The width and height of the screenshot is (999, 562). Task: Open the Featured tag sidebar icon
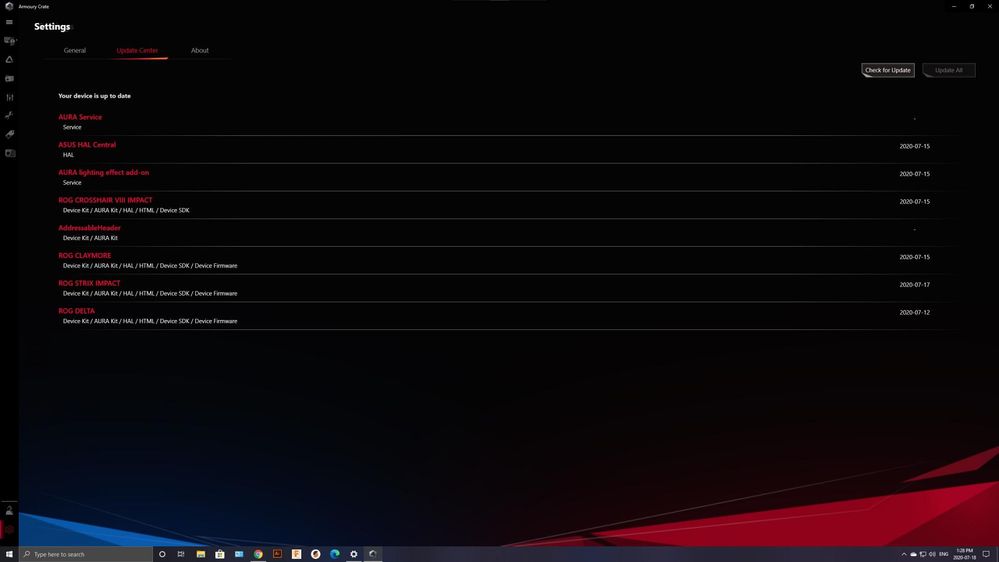click(x=9, y=134)
